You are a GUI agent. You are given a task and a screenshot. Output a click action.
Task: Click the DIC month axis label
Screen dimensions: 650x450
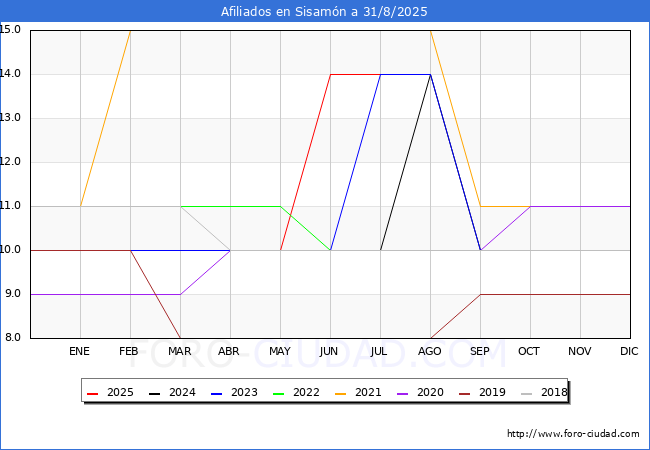click(x=629, y=351)
